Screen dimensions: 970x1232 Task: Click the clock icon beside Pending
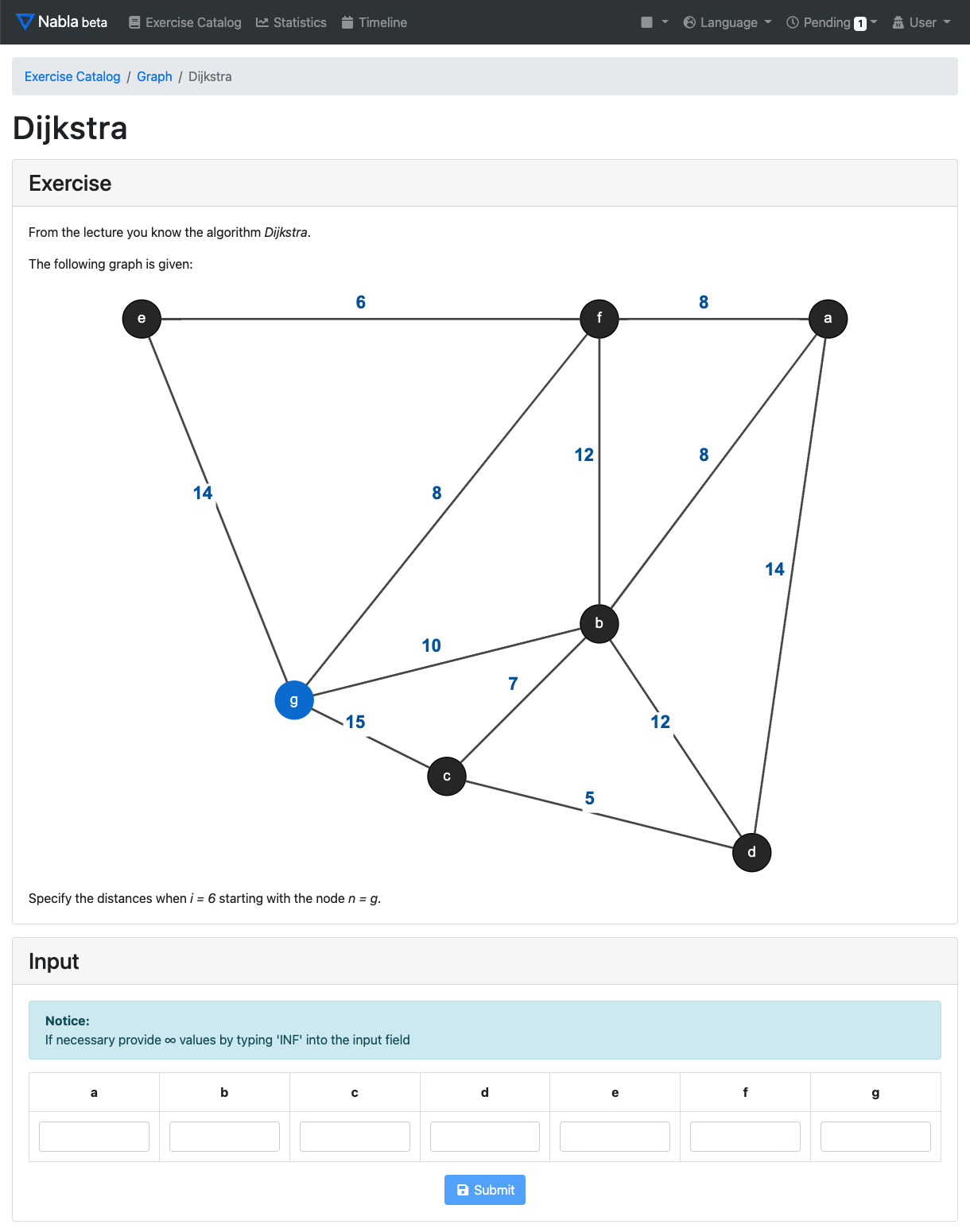click(793, 22)
